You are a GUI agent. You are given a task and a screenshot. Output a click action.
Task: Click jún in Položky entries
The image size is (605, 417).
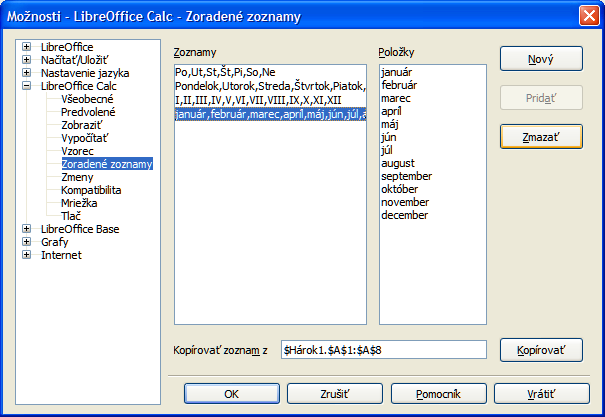point(389,137)
